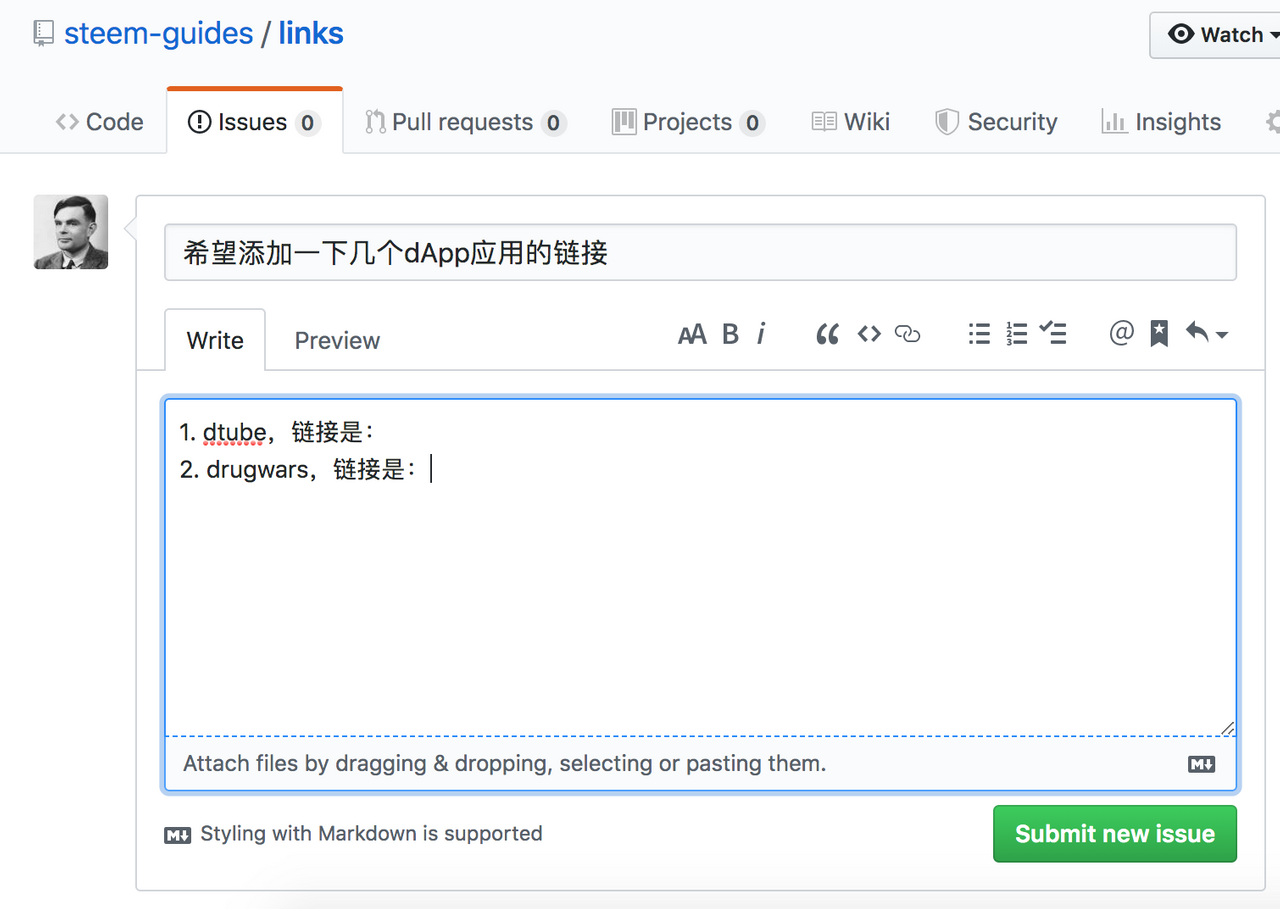Switch to the Issues tab
The height and width of the screenshot is (909, 1280).
tap(255, 122)
